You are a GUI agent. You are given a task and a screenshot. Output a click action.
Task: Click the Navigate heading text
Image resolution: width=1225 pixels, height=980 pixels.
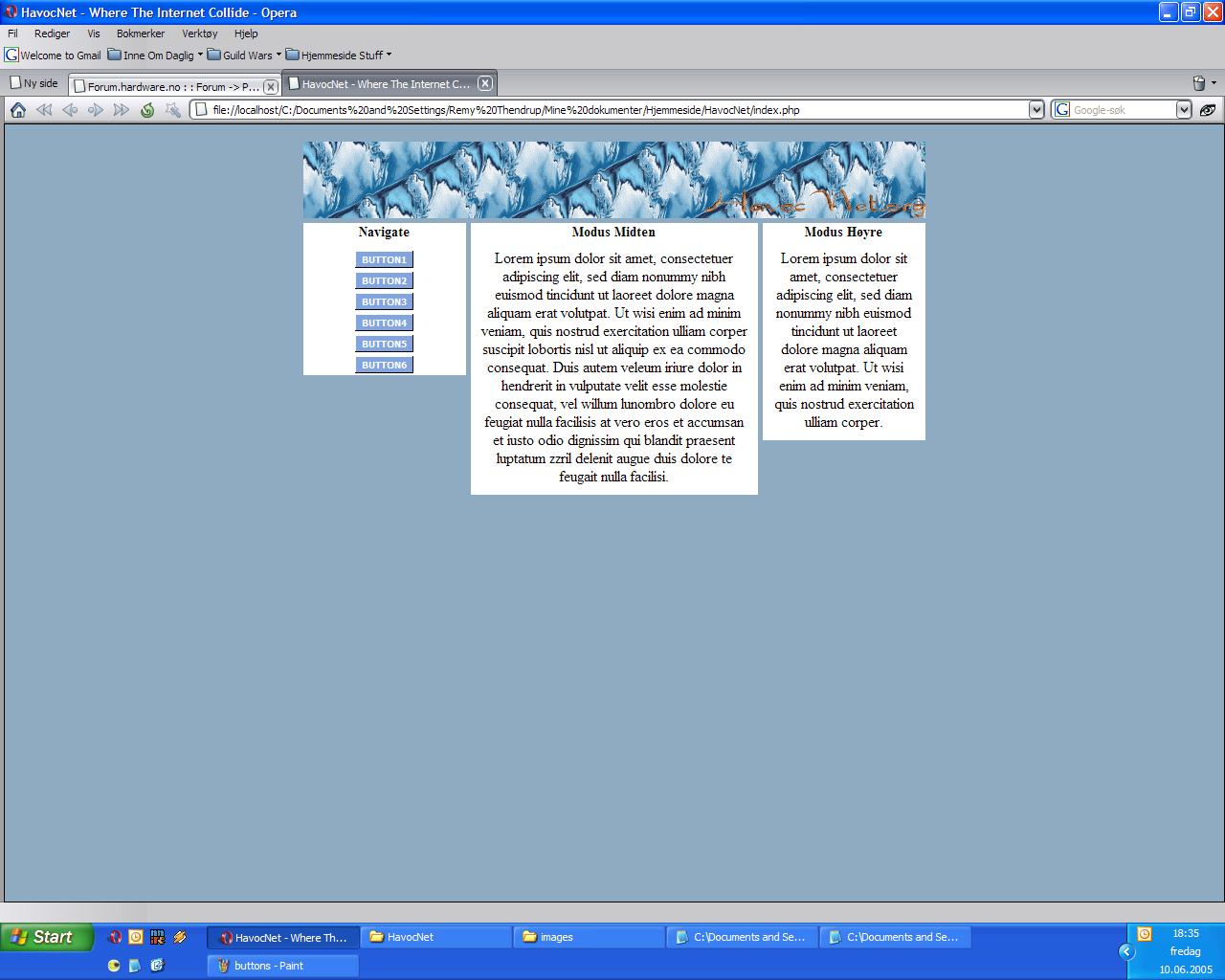(x=384, y=233)
